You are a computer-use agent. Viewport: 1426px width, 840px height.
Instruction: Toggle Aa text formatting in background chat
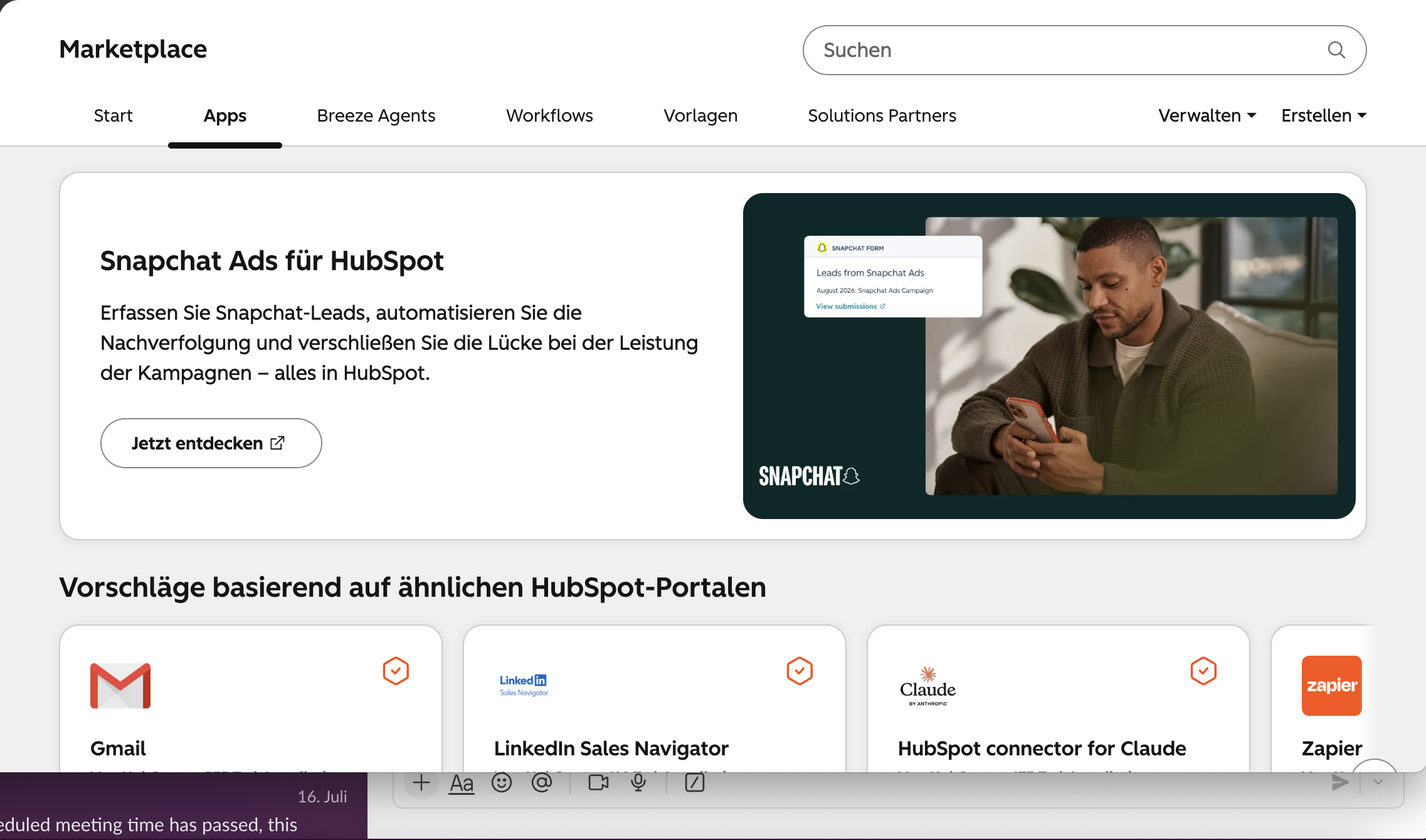coord(462,783)
